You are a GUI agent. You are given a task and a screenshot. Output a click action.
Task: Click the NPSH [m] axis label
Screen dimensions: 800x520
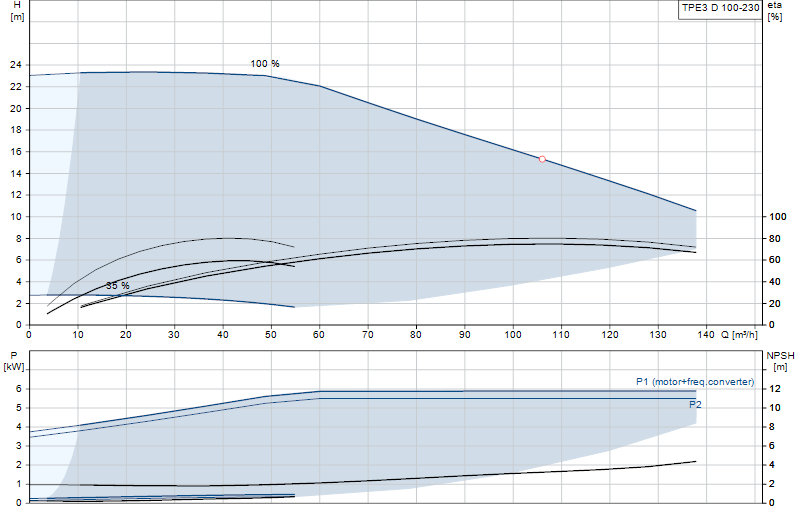780,361
